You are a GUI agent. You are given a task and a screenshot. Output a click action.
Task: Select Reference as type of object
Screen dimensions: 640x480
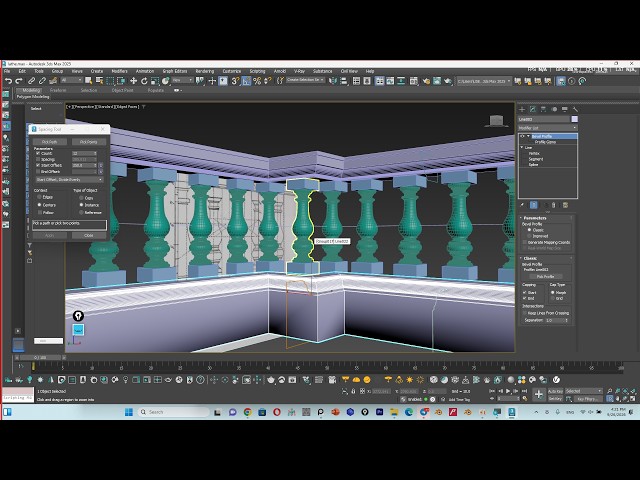tap(81, 213)
